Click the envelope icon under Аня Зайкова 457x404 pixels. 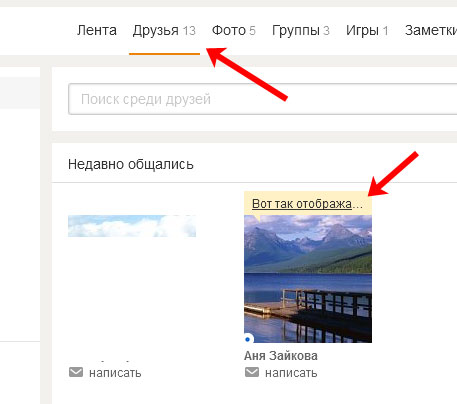[252, 372]
